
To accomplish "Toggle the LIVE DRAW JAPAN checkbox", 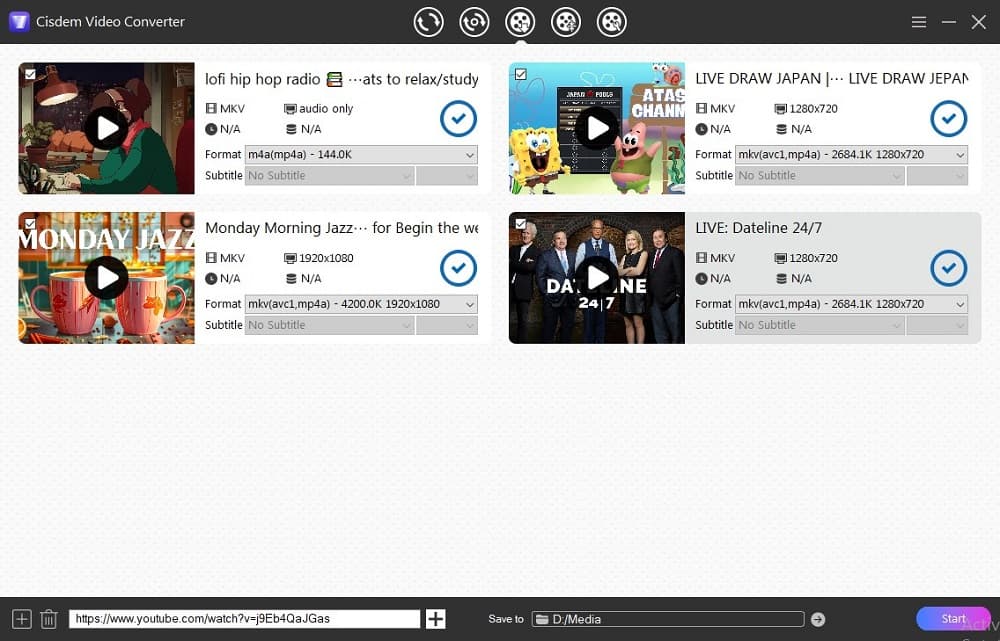I will 520,74.
